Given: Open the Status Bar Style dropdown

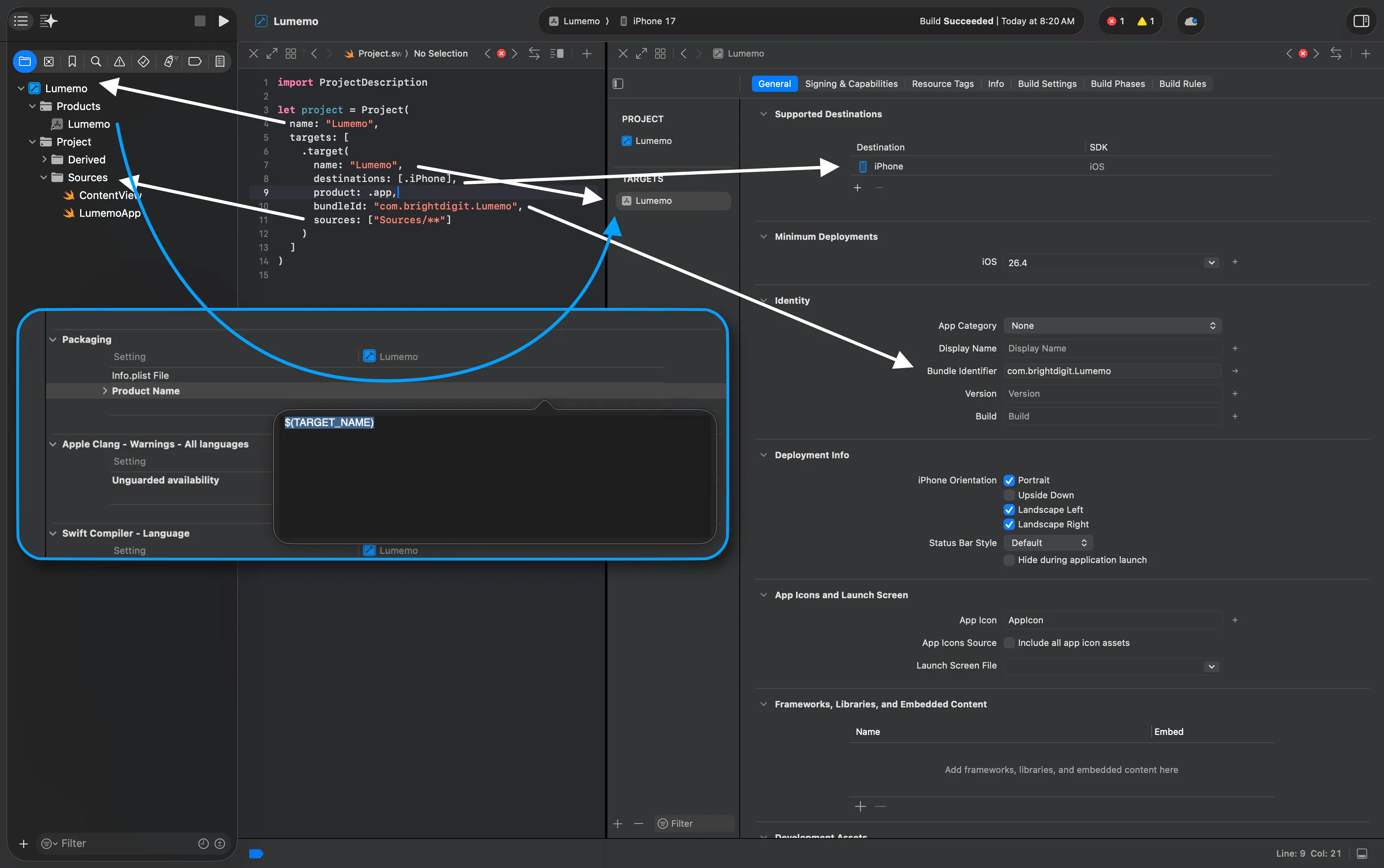Looking at the screenshot, I should click(x=1048, y=543).
